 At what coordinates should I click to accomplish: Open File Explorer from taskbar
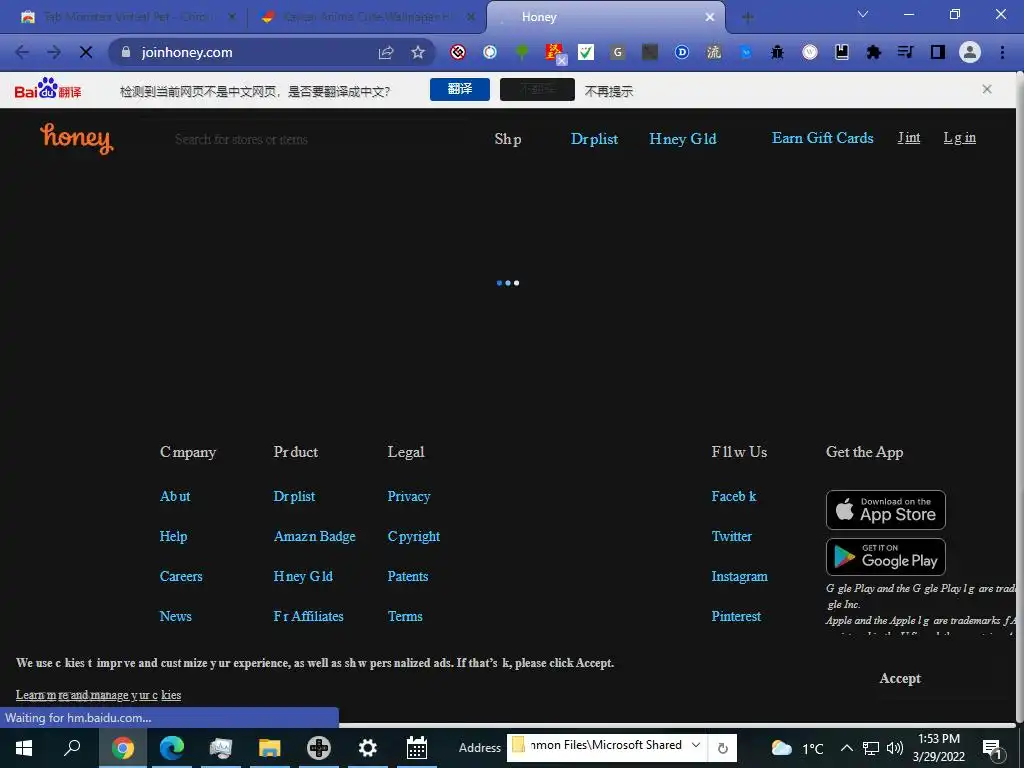point(269,748)
